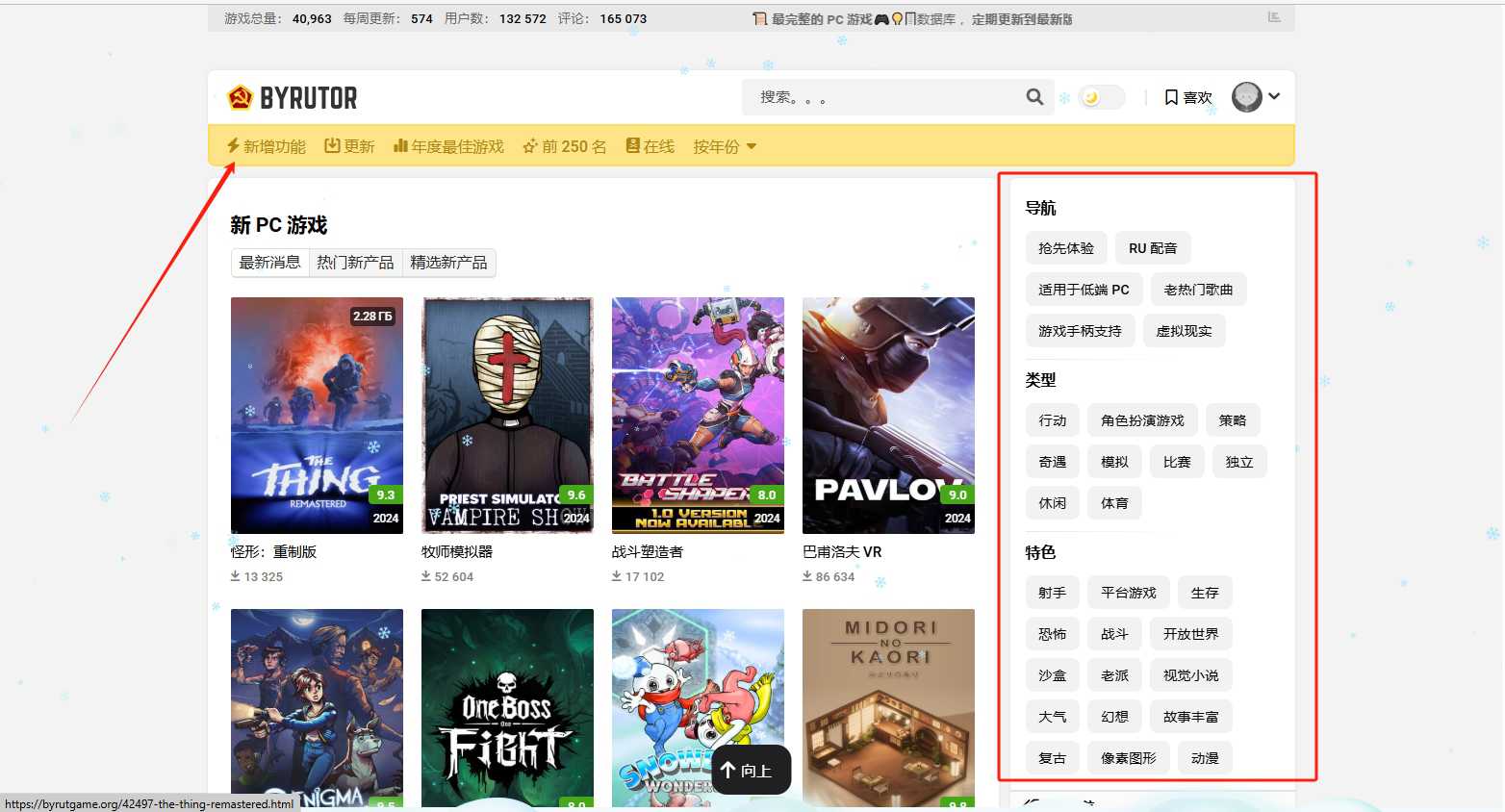Select the 最新消息 tab

(270, 263)
